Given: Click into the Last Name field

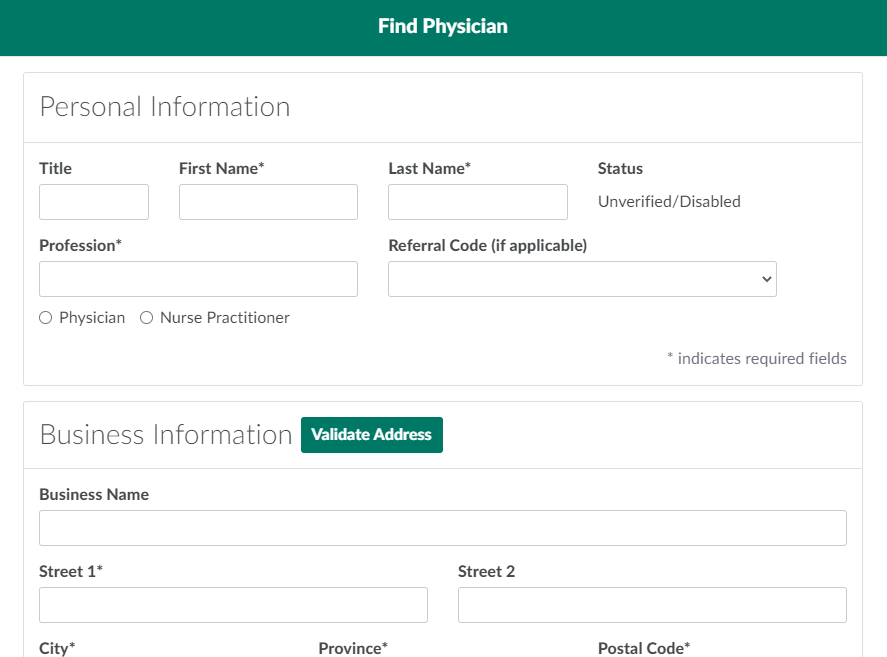Looking at the screenshot, I should 477,202.
